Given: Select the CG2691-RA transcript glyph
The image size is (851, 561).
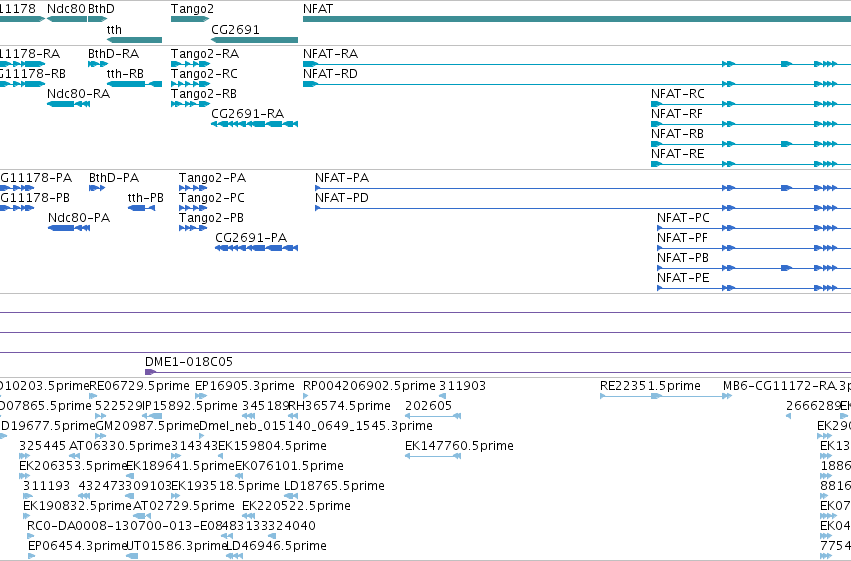Looking at the screenshot, I should [x=255, y=124].
